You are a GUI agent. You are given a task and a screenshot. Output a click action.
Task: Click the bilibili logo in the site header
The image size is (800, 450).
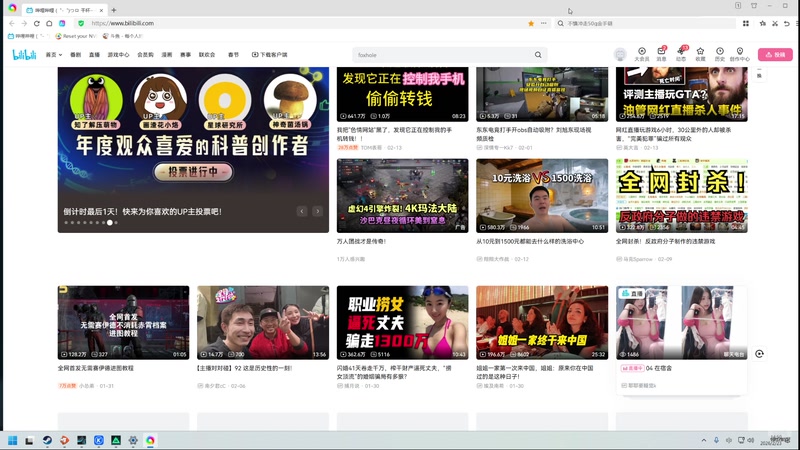[x=24, y=55]
